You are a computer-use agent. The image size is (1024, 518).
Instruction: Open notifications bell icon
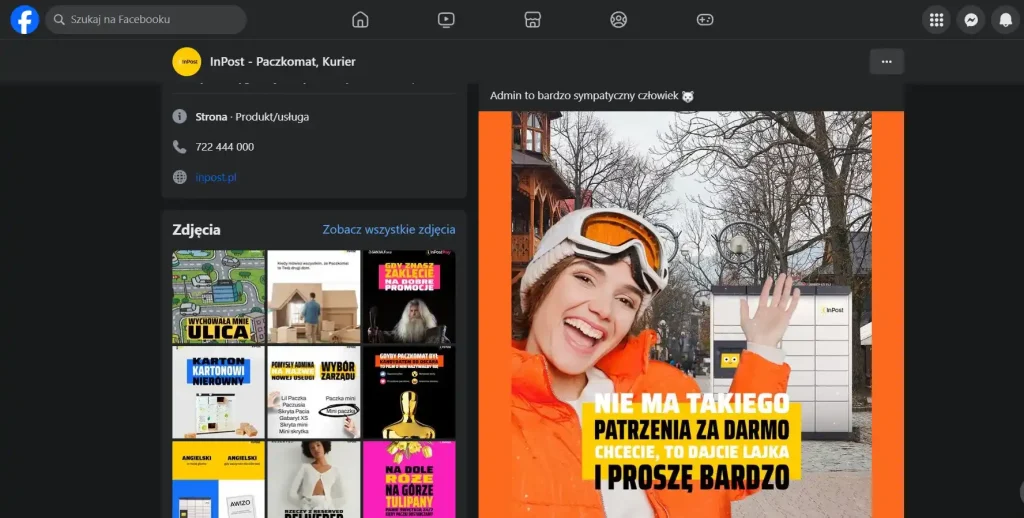pyautogui.click(x=1006, y=20)
